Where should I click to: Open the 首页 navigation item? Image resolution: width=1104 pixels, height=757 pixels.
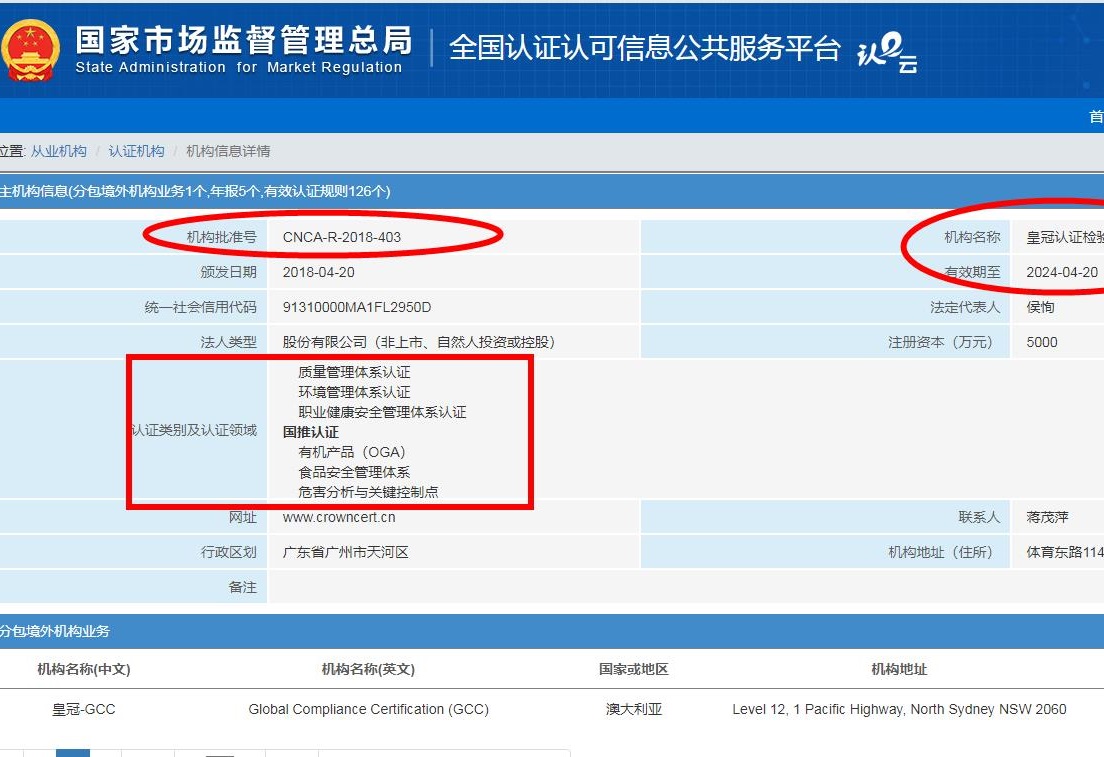(x=1095, y=117)
